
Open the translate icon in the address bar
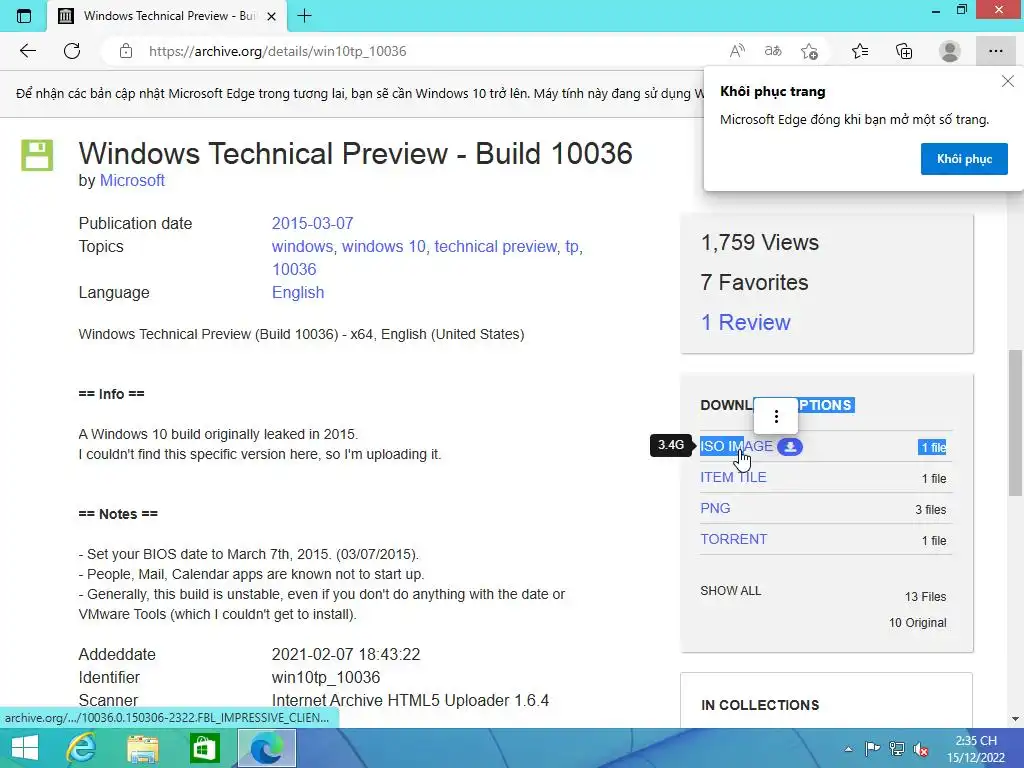pos(773,51)
